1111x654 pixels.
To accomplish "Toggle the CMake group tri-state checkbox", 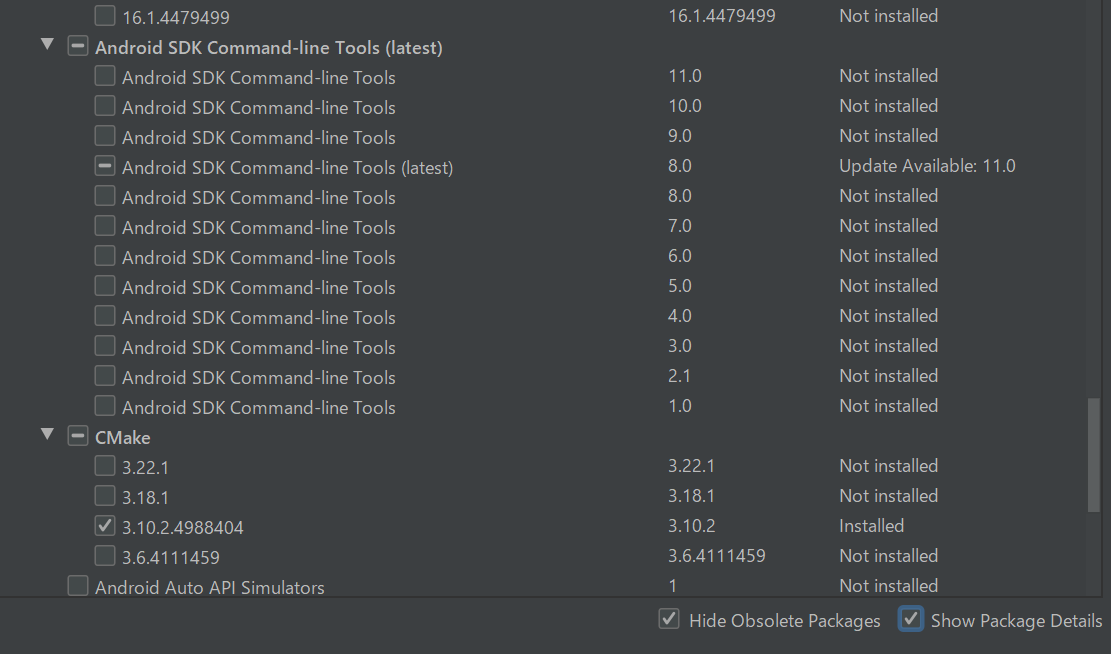I will 77,436.
